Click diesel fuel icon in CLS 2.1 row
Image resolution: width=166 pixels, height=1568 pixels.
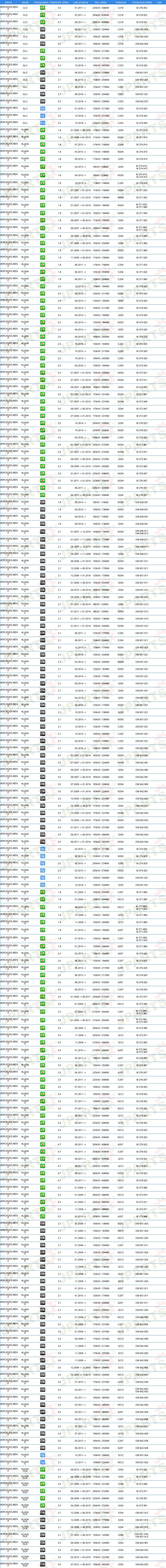(x=43, y=29)
